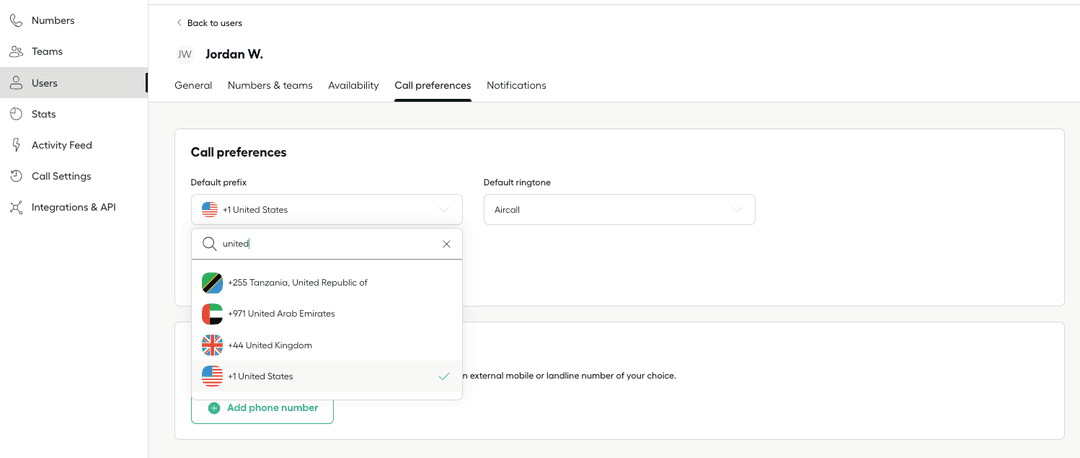Click the Activity Feed lightning icon
This screenshot has width=1080, height=458.
point(16,145)
